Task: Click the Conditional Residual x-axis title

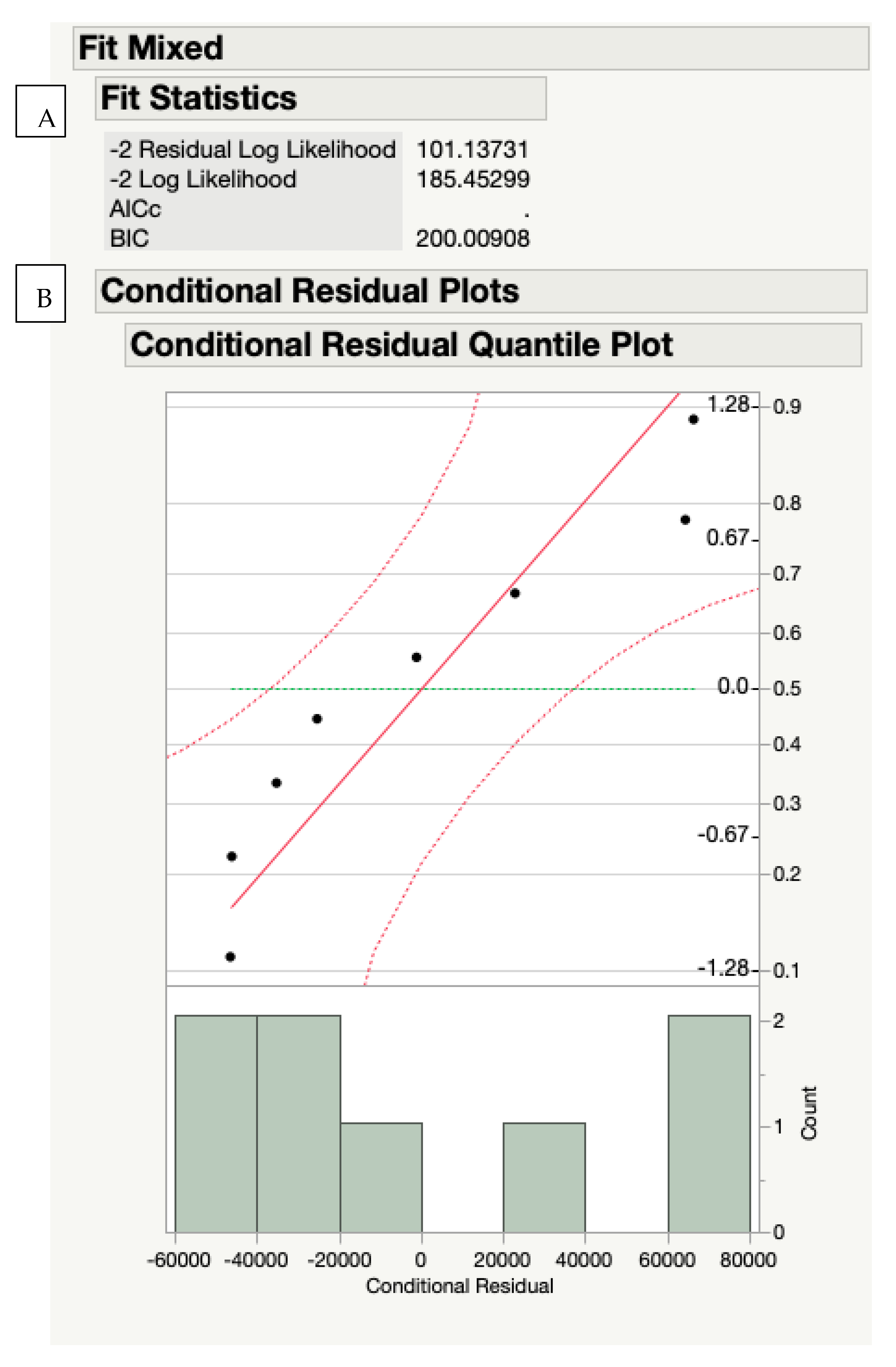Action: point(460,1286)
